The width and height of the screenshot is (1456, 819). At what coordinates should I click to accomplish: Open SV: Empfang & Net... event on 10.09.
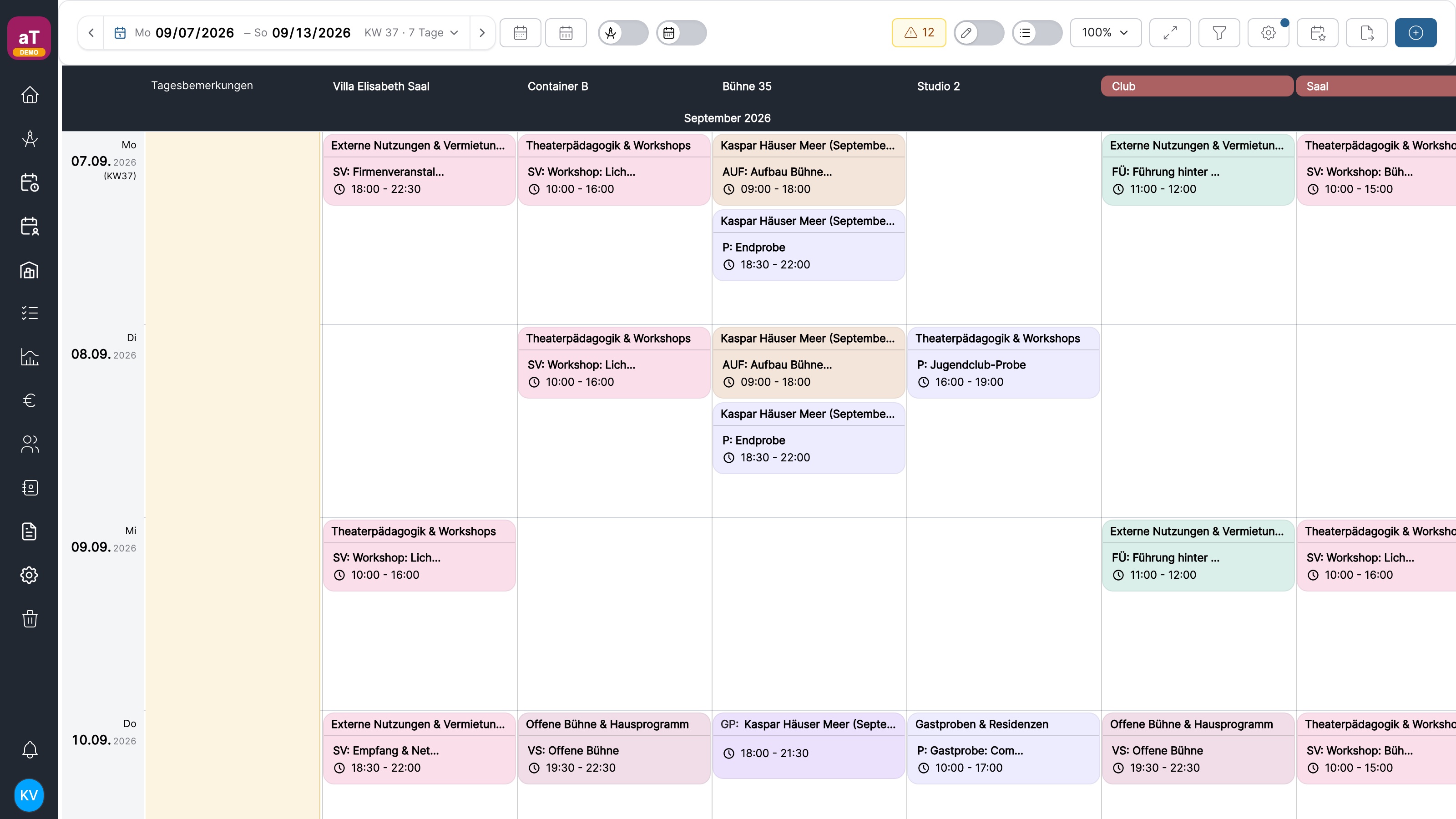click(420, 748)
